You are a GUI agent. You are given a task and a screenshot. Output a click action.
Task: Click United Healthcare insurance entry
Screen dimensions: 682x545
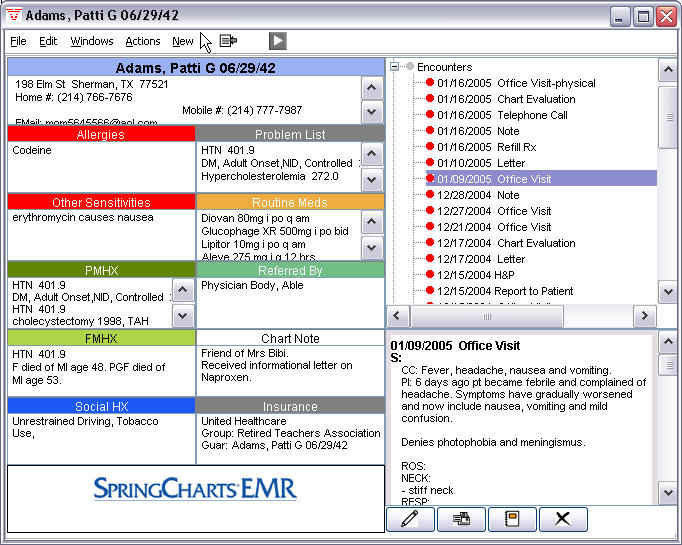coord(244,421)
